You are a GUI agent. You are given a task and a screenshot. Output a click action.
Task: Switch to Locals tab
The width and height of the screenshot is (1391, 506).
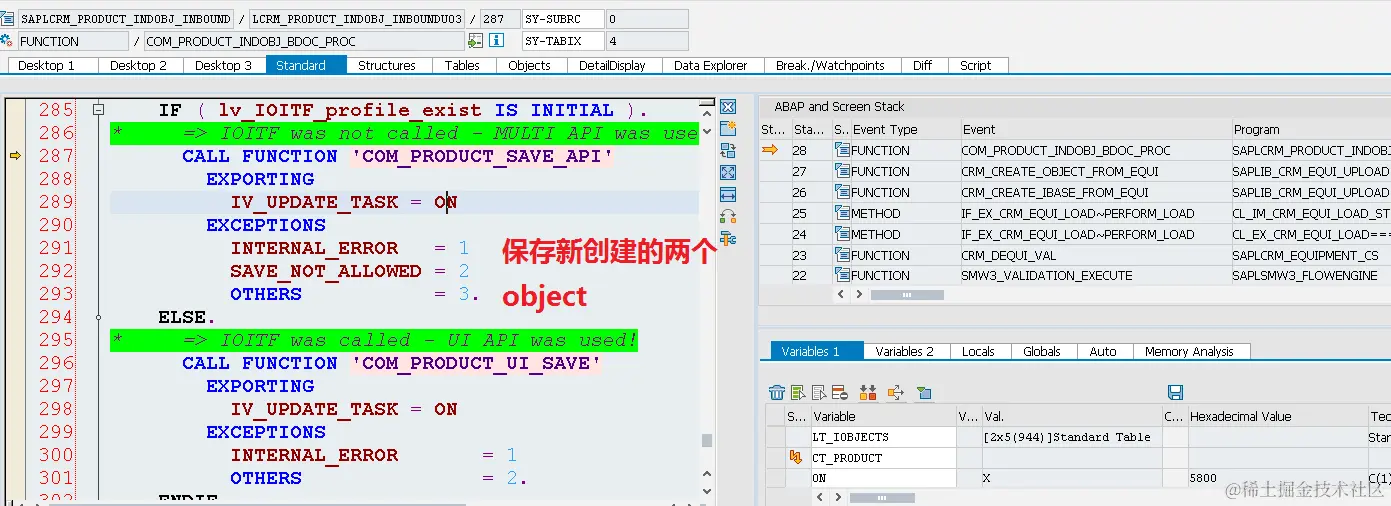tap(978, 351)
